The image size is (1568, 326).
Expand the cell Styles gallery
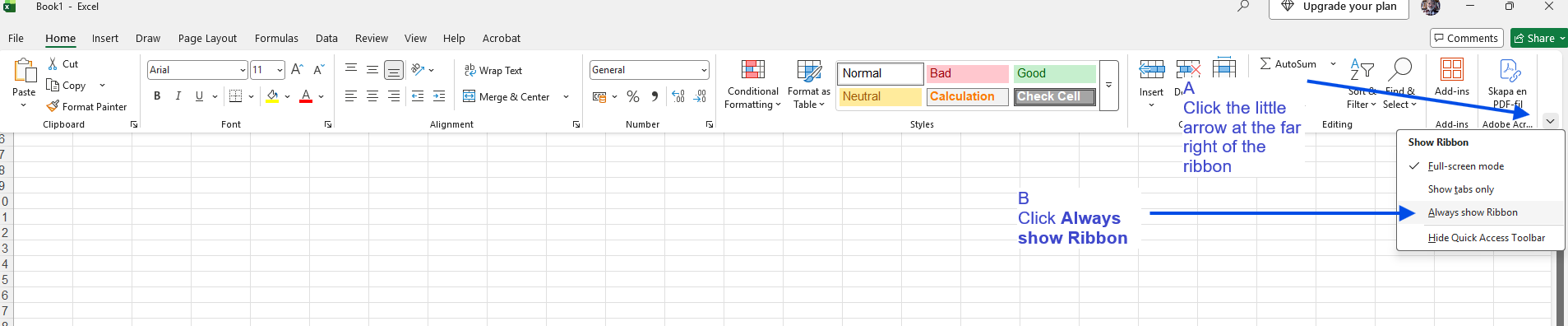tap(1108, 86)
